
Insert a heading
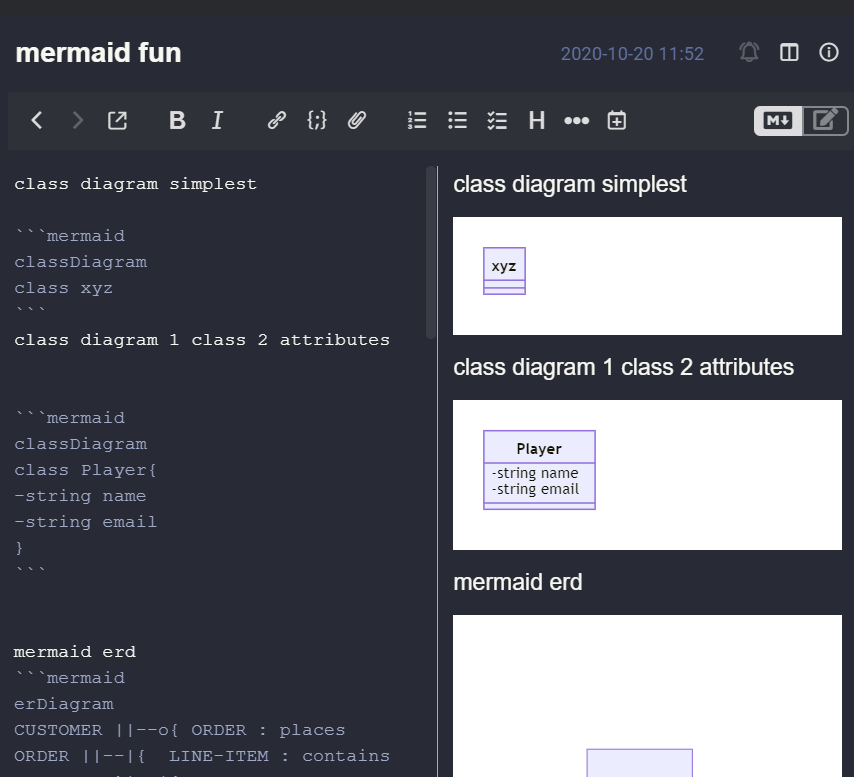(x=536, y=120)
